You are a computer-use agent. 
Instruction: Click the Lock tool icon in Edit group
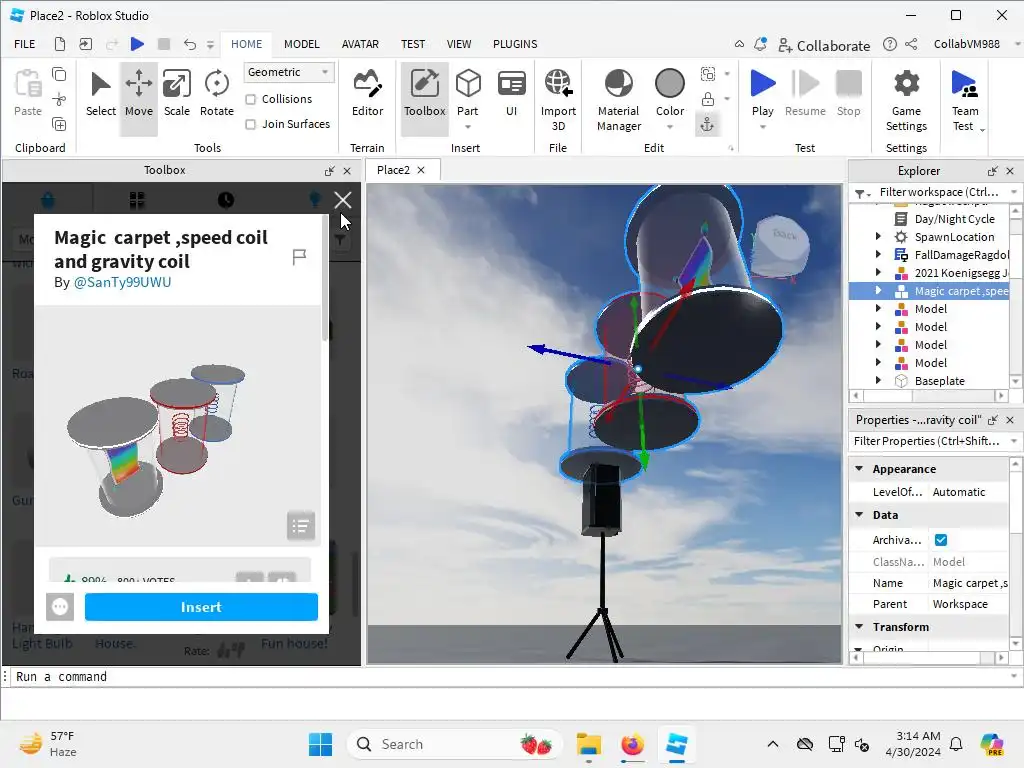tap(708, 99)
